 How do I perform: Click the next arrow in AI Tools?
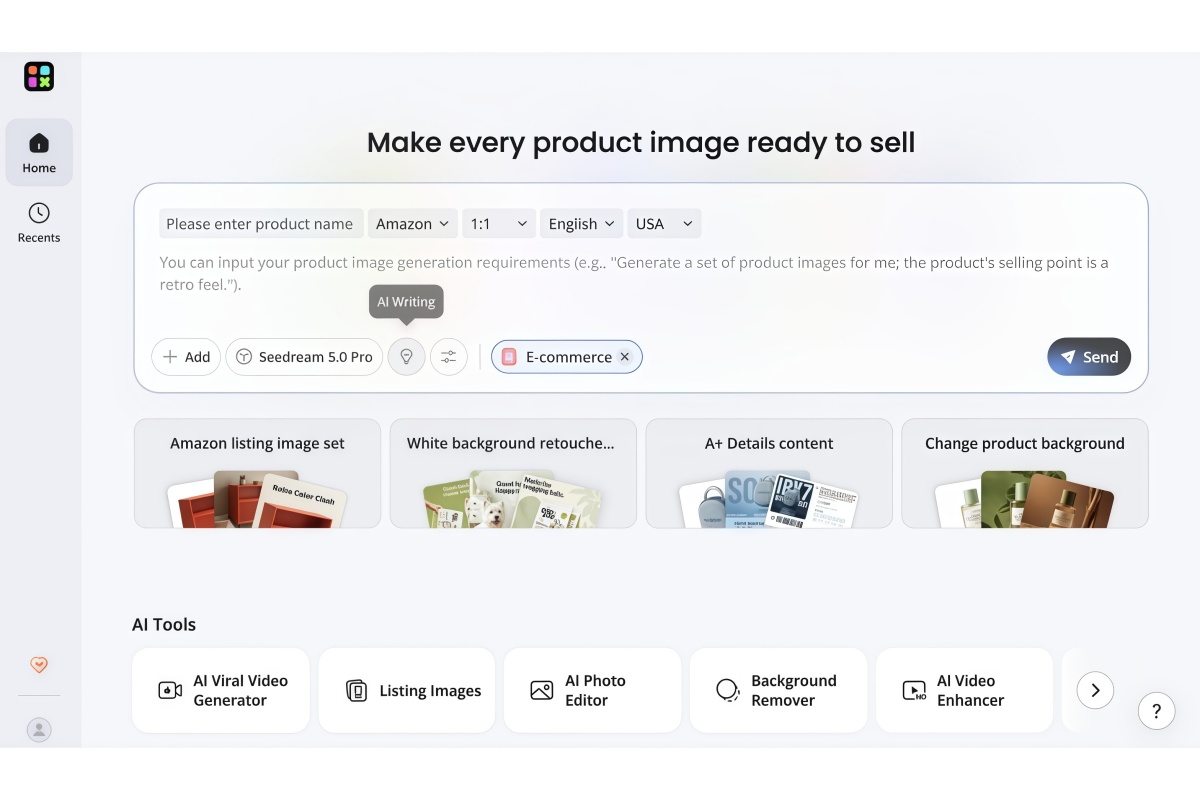1095,690
